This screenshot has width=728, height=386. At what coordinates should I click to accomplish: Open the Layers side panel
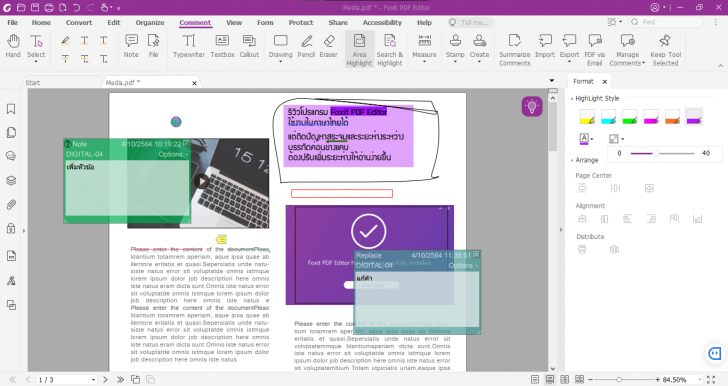click(11, 180)
